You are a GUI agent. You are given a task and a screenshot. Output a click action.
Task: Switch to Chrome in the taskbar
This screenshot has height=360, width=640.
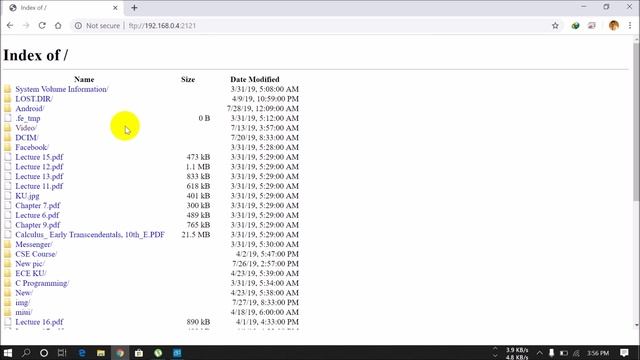(120, 353)
